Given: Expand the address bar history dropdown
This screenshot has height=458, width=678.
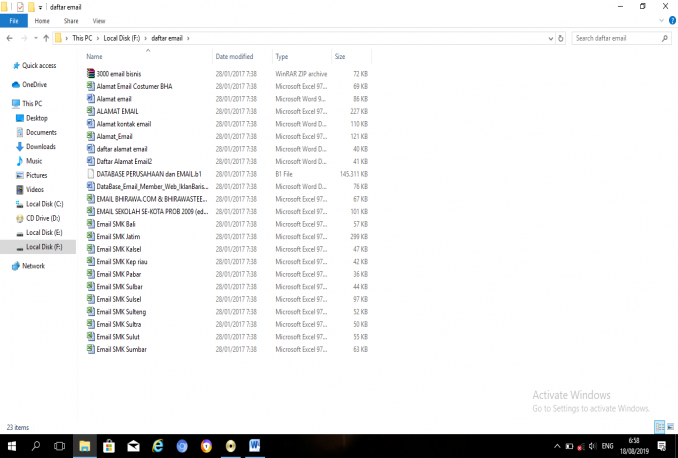Looking at the screenshot, I should tap(550, 38).
